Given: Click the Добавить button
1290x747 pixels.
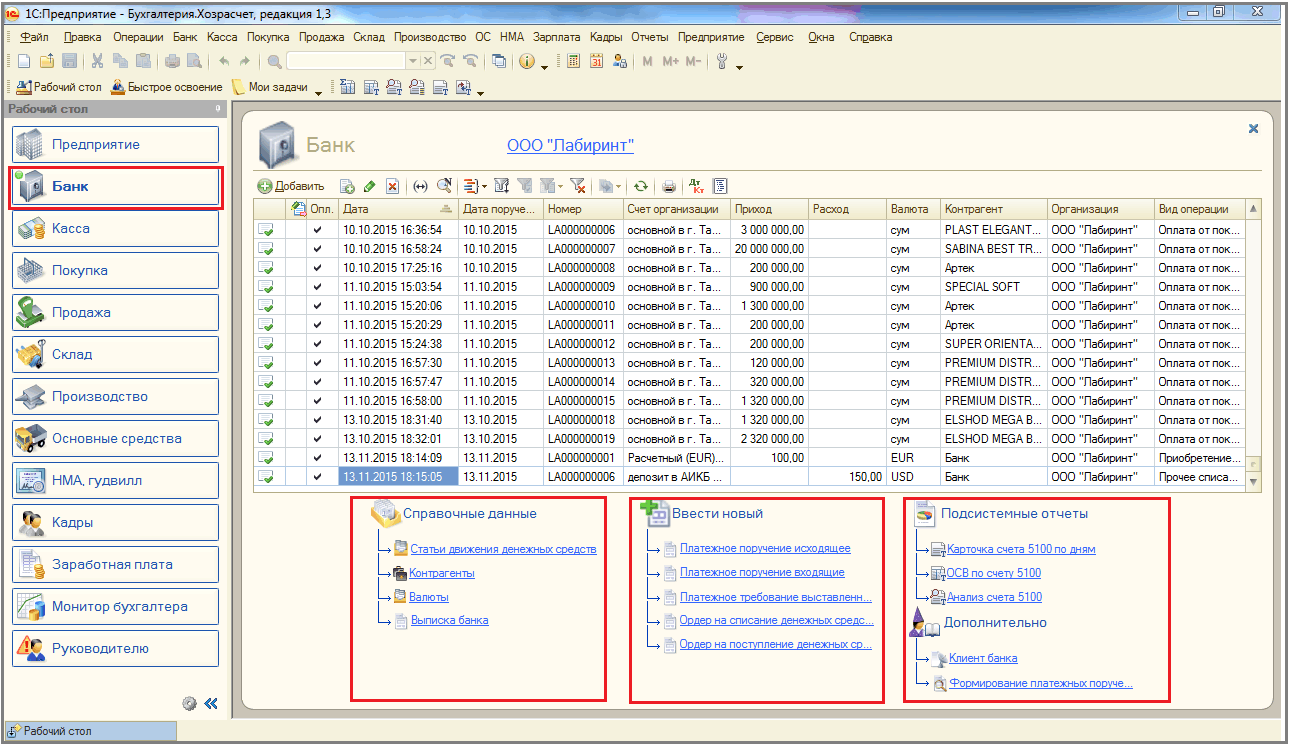Looking at the screenshot, I should coord(292,186).
